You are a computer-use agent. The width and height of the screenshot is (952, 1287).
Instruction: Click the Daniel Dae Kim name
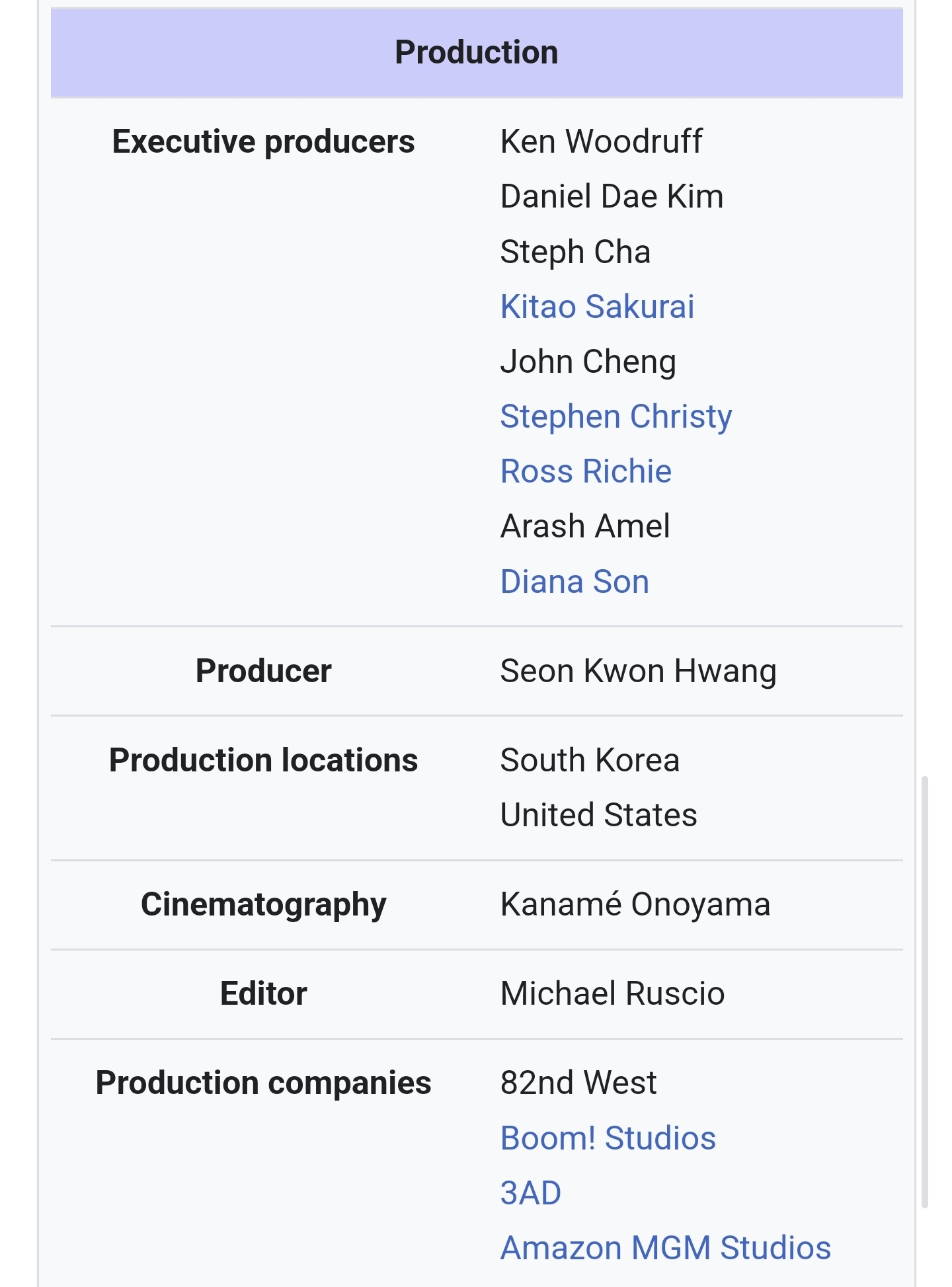coord(612,196)
